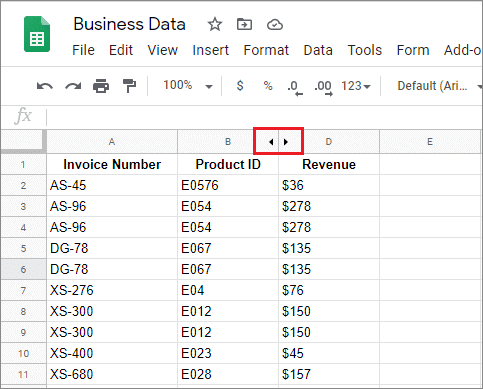
Task: Click into the fx formula bar
Action: pos(264,117)
